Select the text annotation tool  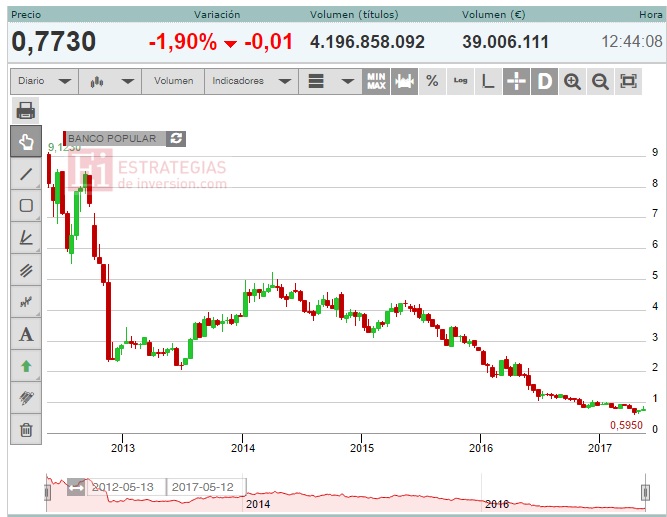point(26,334)
